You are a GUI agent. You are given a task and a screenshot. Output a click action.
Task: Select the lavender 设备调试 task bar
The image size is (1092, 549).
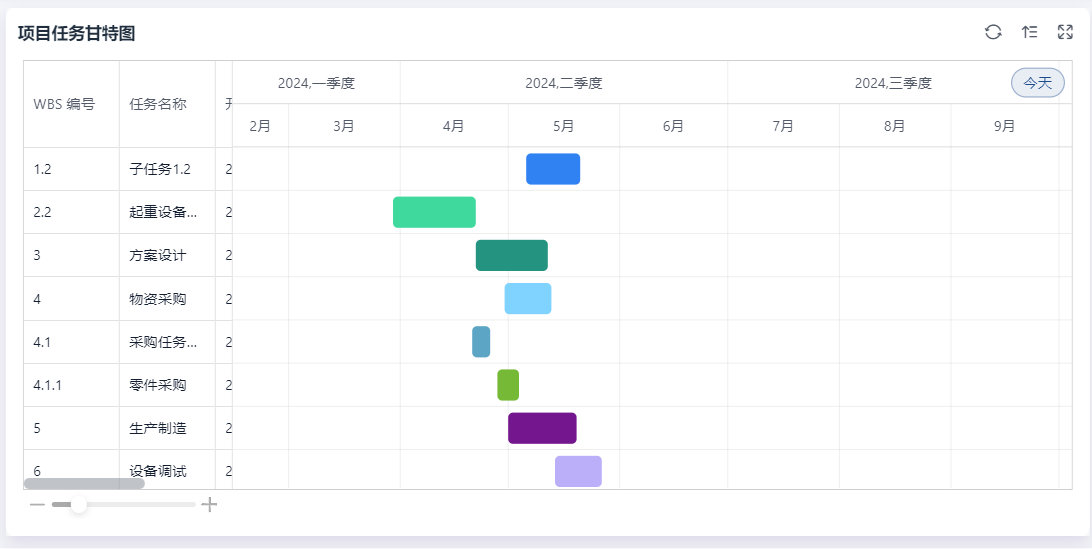point(578,471)
